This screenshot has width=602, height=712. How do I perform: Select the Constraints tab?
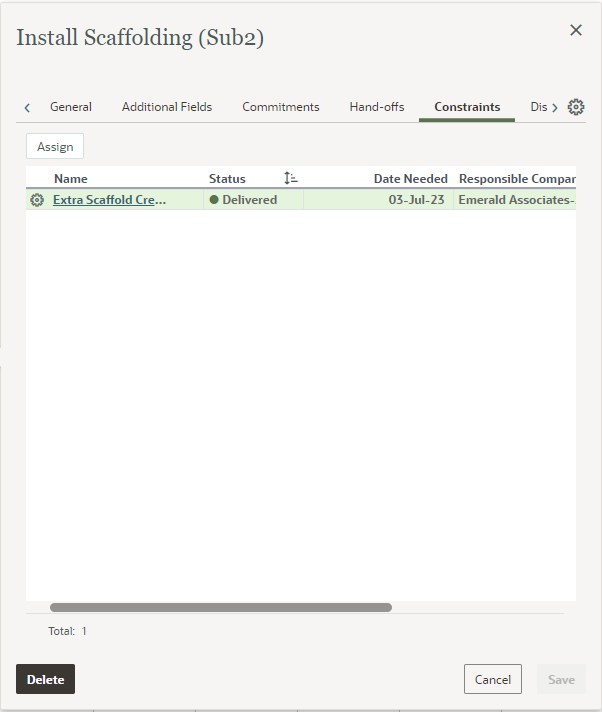(x=467, y=107)
